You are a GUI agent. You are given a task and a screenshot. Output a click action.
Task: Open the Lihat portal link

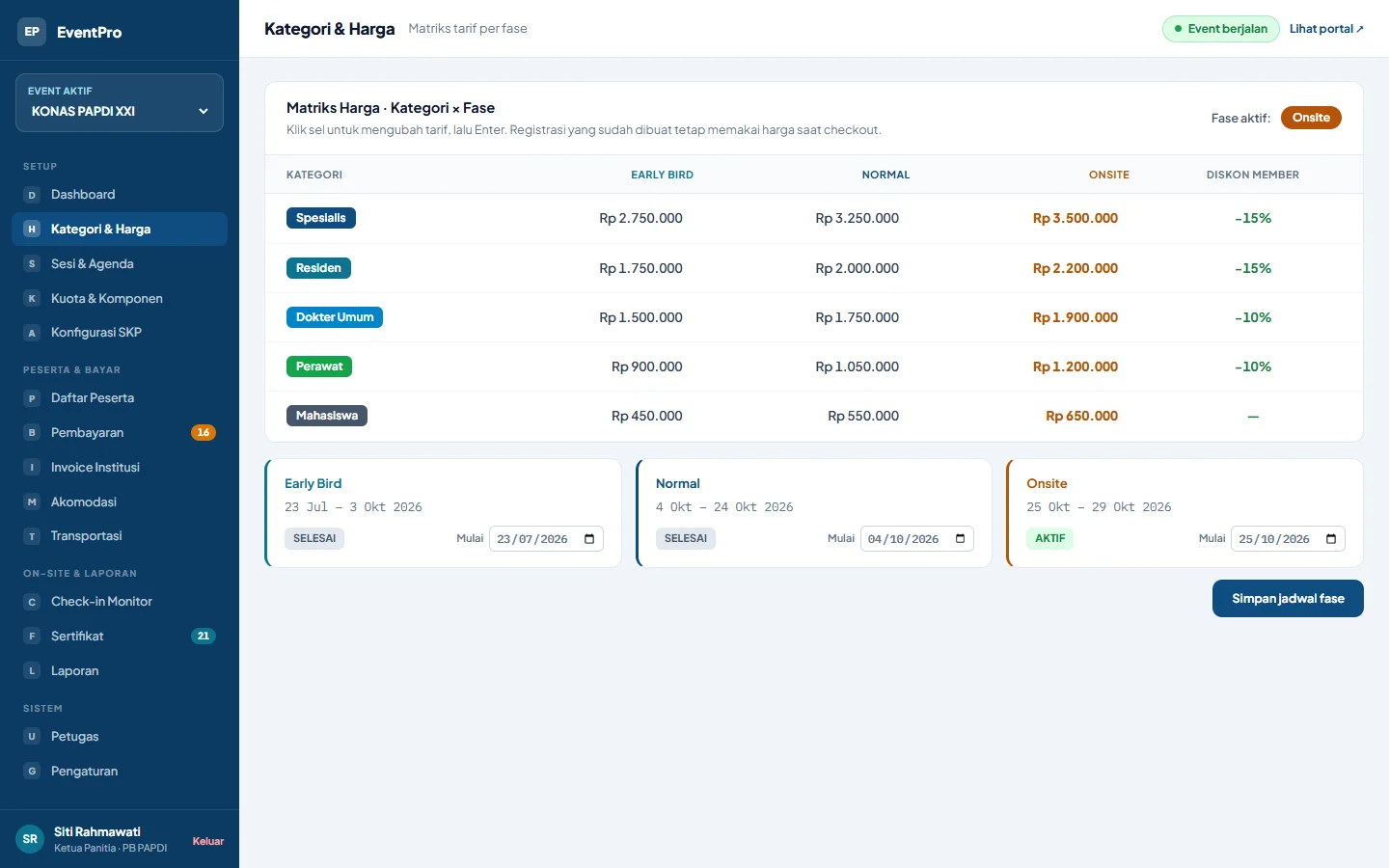[x=1326, y=29]
